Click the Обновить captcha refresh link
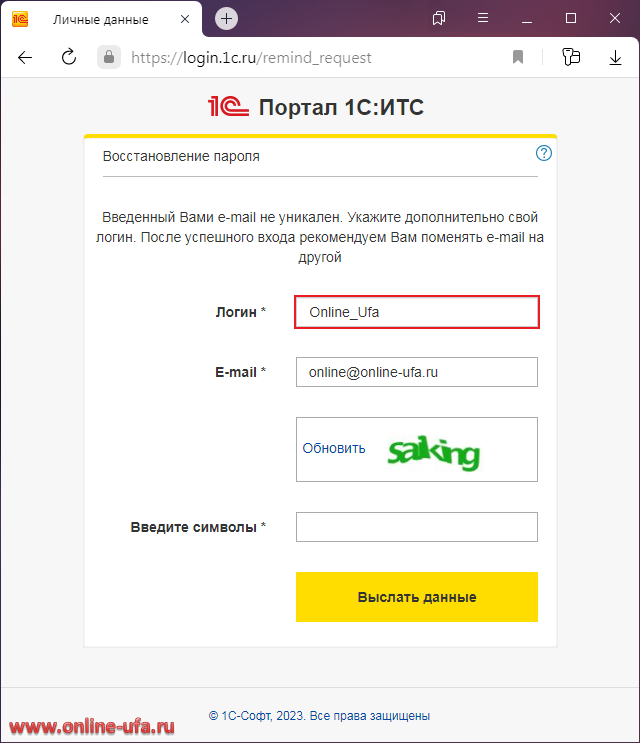640x743 pixels. pos(334,448)
